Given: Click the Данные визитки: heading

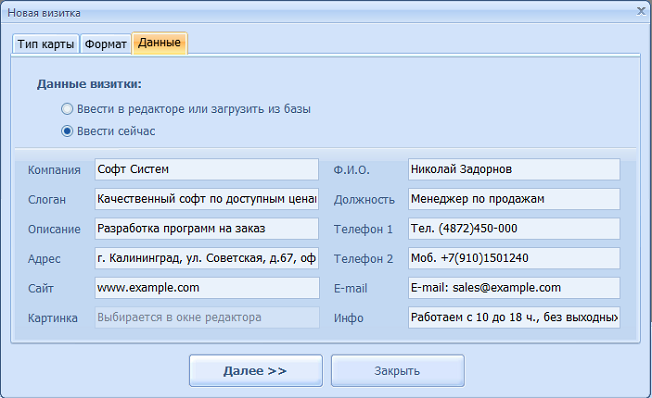Looking at the screenshot, I should pyautogui.click(x=89, y=84).
